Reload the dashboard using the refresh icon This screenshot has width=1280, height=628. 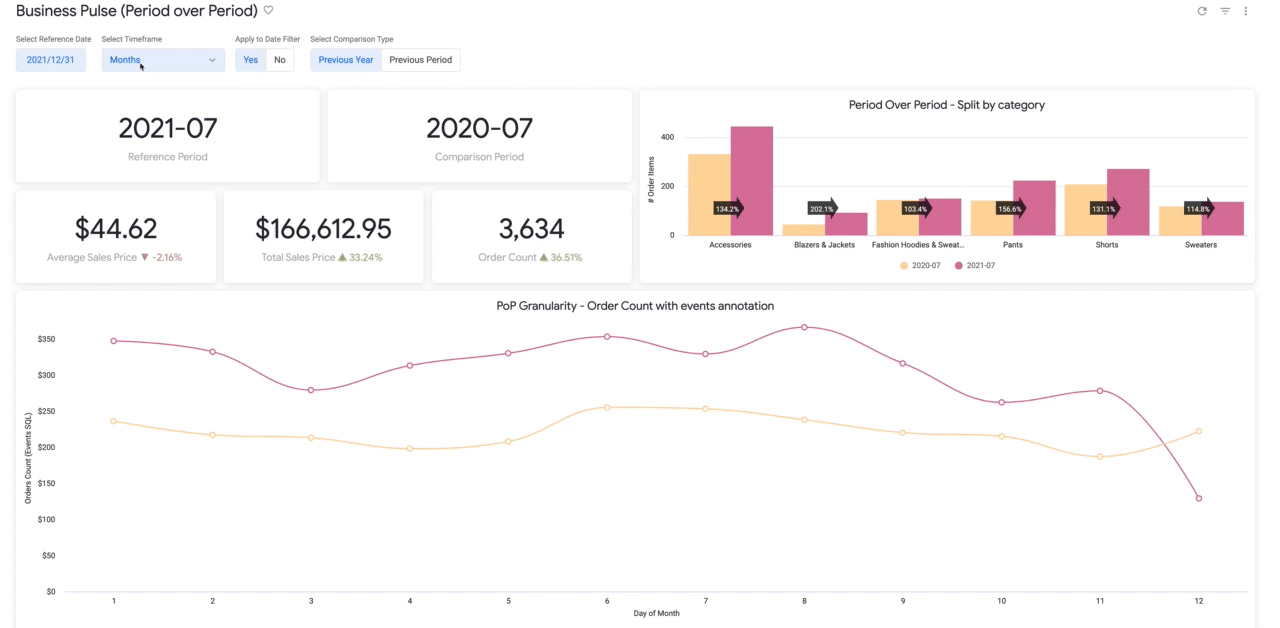point(1202,11)
